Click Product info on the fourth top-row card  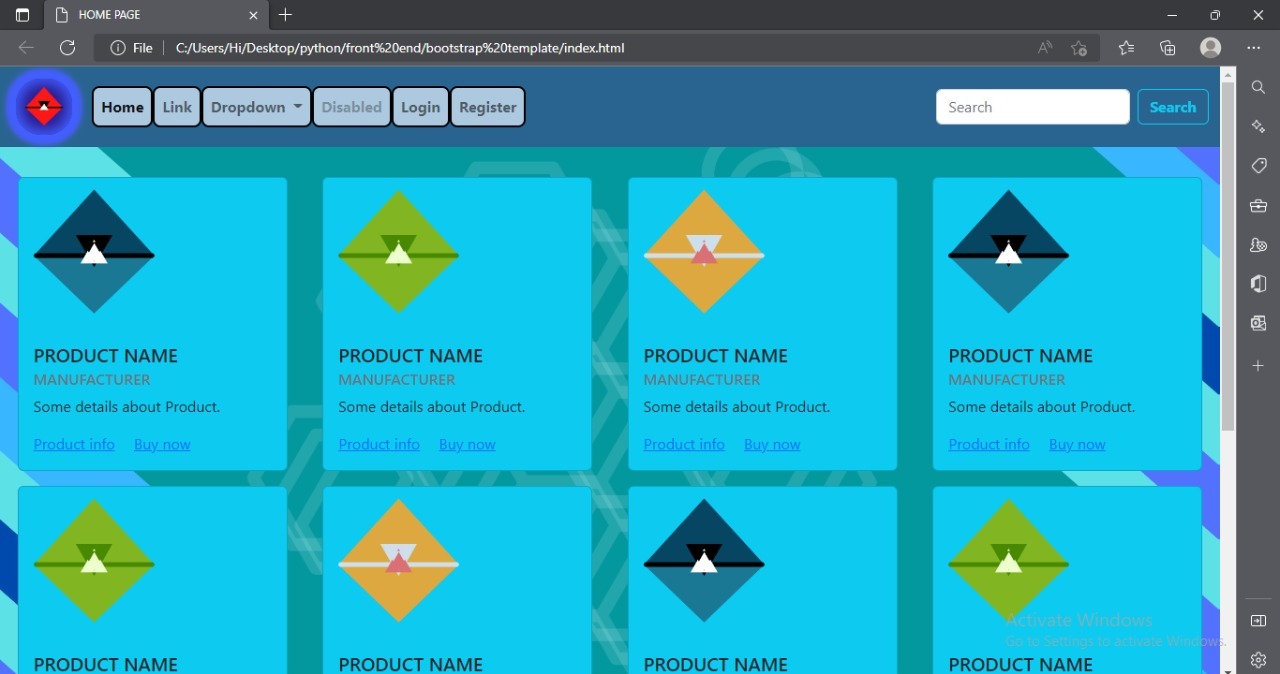[x=989, y=444]
